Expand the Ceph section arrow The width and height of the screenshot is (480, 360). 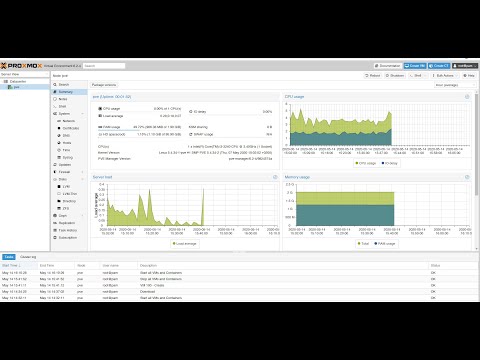[x=82, y=216]
